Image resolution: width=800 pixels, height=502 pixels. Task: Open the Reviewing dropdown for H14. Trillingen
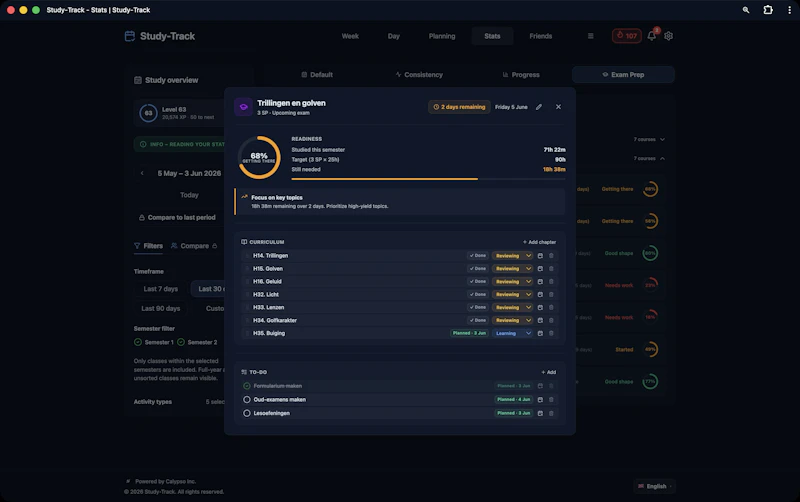[x=512, y=256]
